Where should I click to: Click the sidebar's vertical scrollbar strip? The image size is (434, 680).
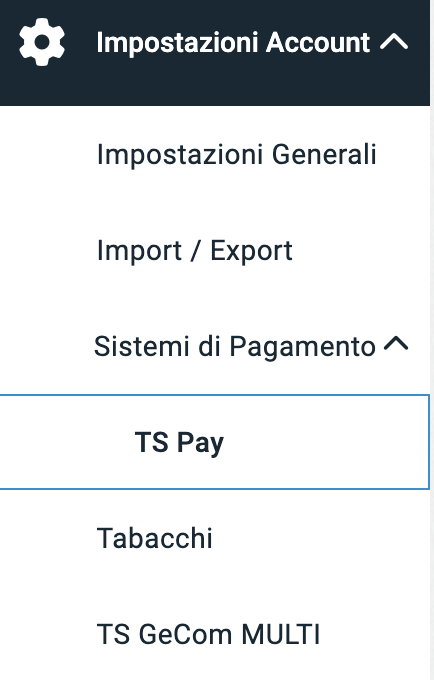432,340
